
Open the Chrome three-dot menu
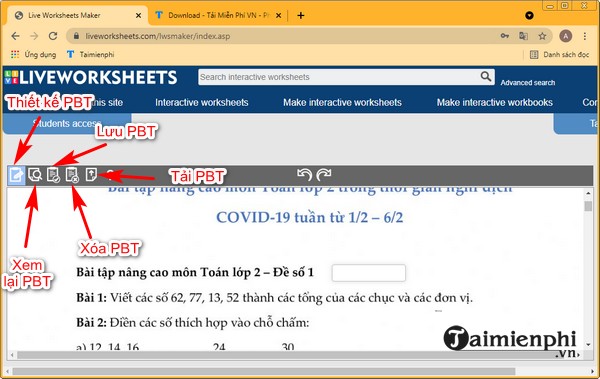pyautogui.click(x=585, y=36)
